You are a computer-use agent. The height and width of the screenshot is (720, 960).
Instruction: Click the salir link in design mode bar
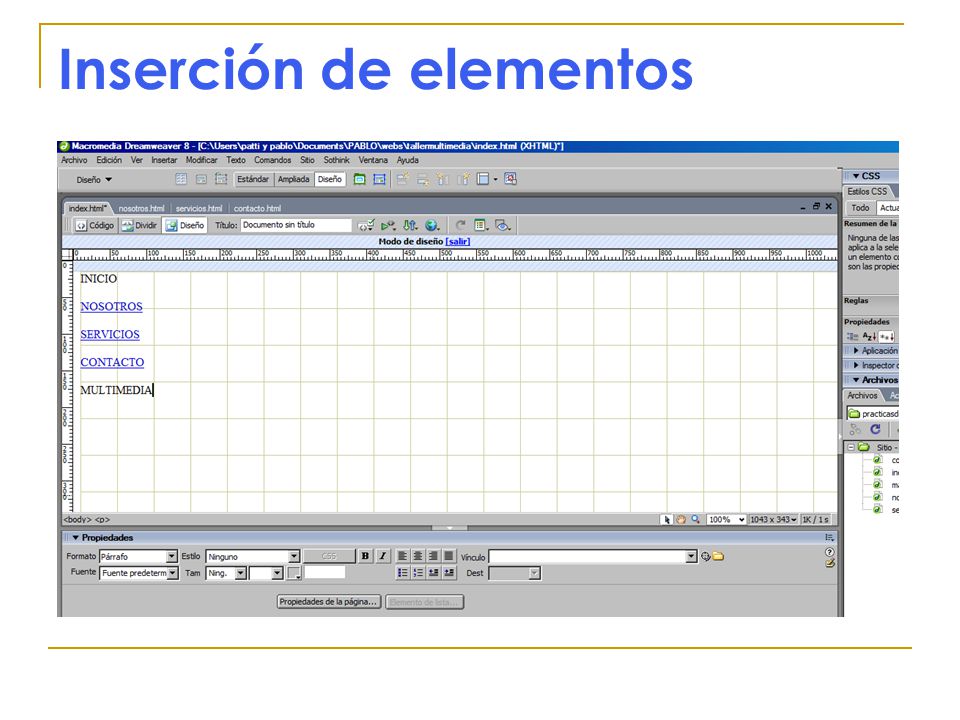(x=457, y=241)
